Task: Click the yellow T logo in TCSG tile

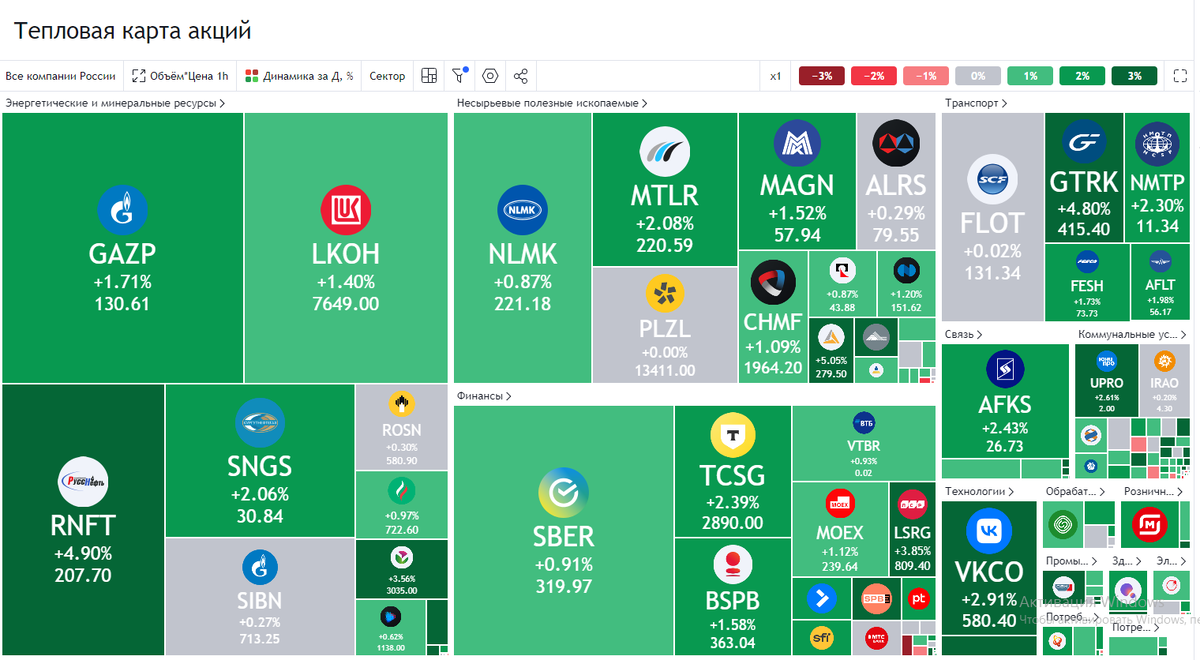Action: 733,435
